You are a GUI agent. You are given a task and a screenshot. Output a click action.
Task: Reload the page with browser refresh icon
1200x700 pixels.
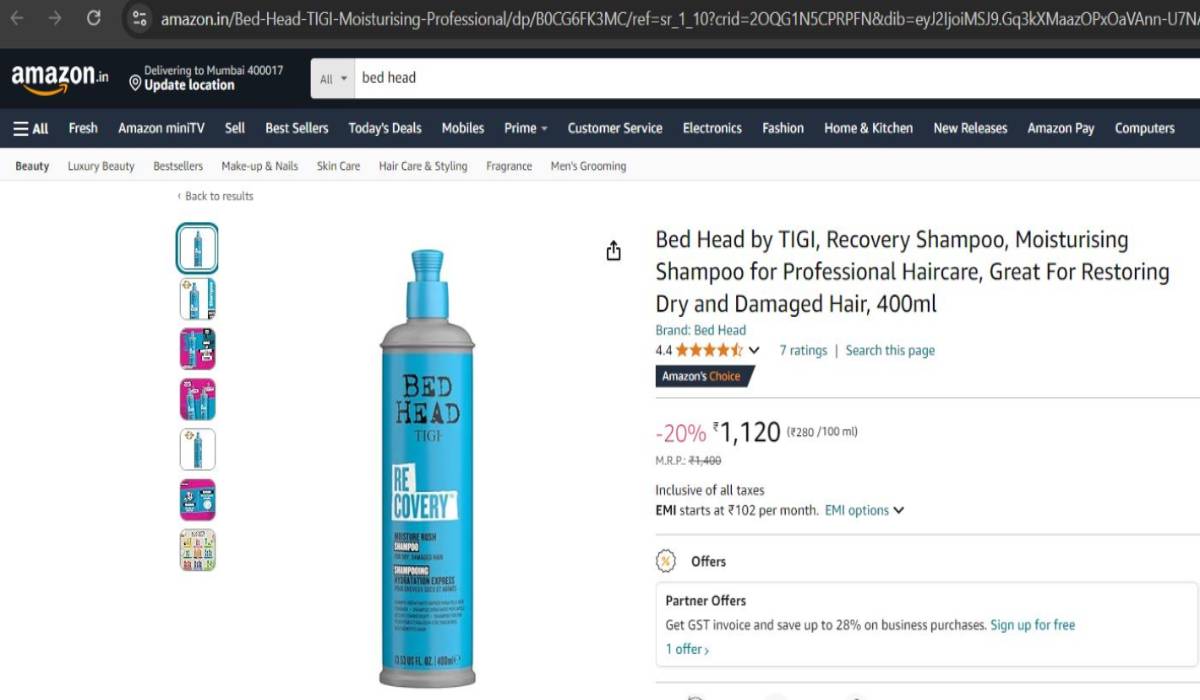(x=93, y=18)
